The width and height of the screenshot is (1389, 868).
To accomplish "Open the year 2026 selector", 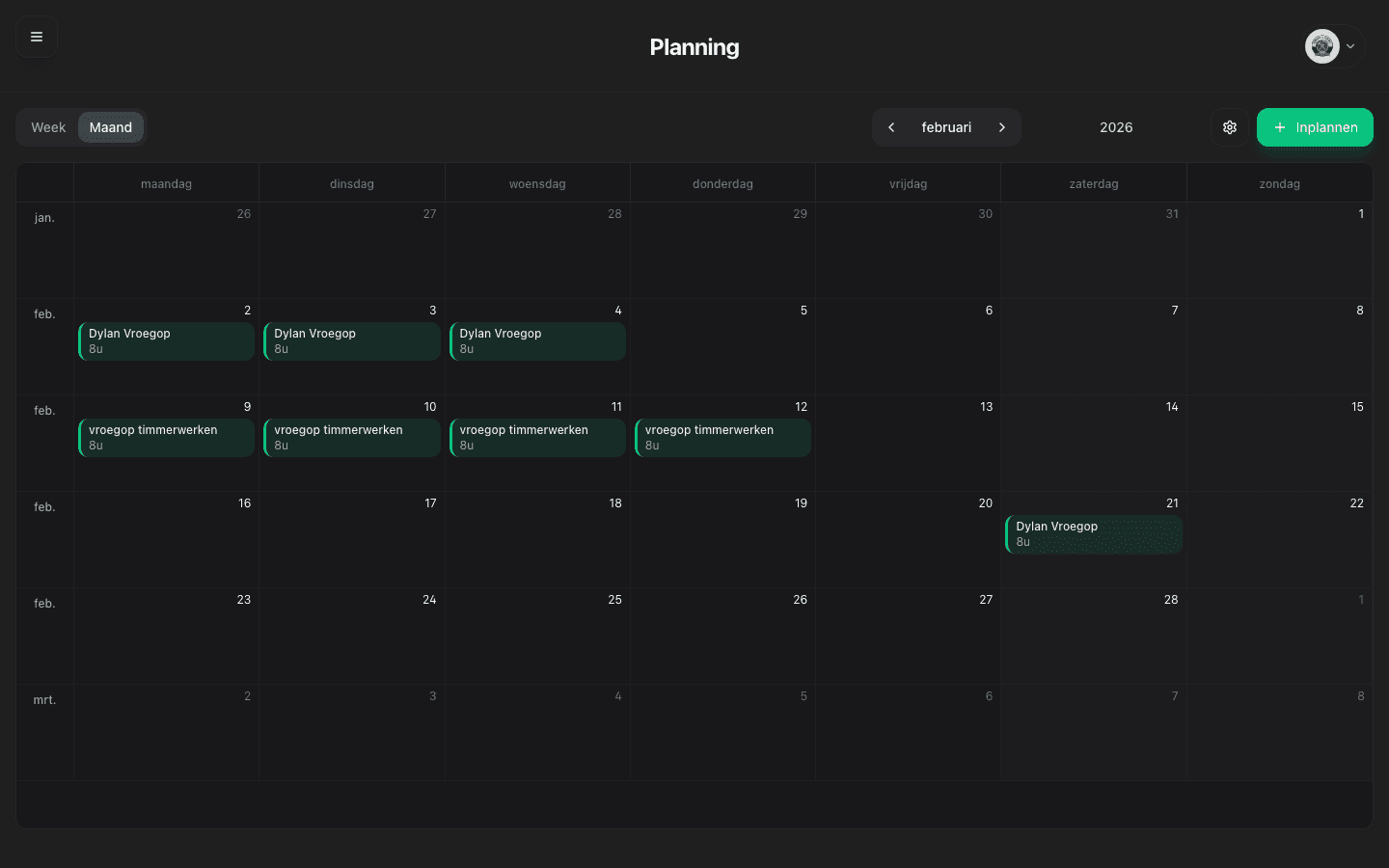I will [x=1116, y=127].
